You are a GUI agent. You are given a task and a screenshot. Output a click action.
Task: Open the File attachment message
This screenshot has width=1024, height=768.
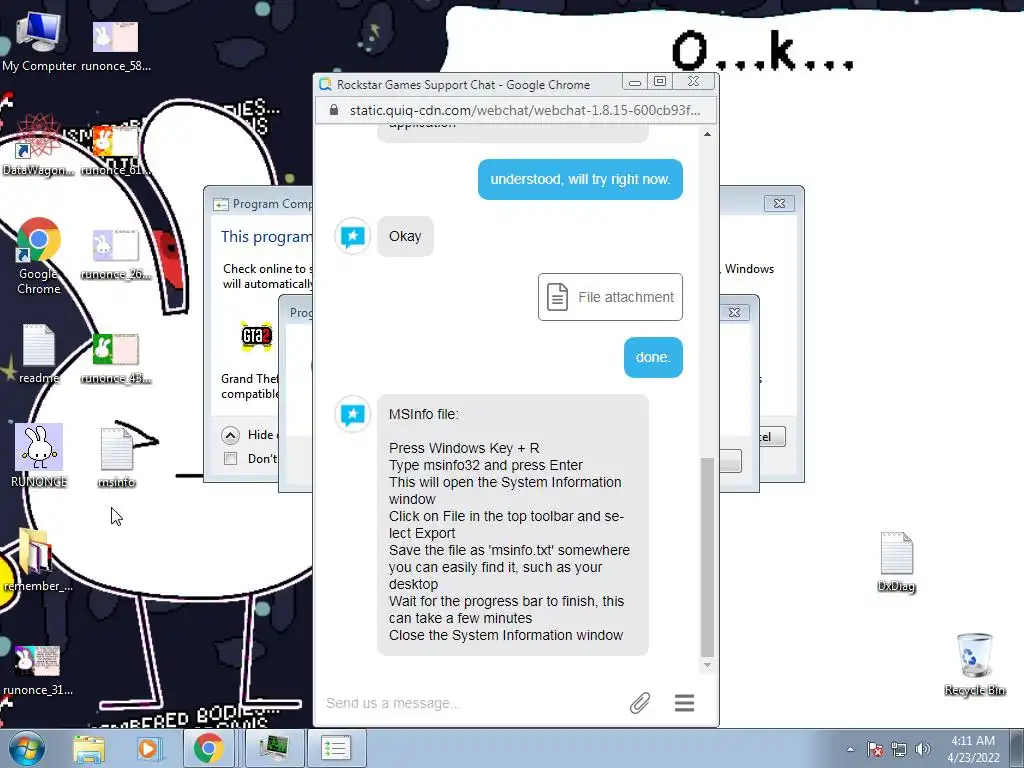click(x=610, y=297)
